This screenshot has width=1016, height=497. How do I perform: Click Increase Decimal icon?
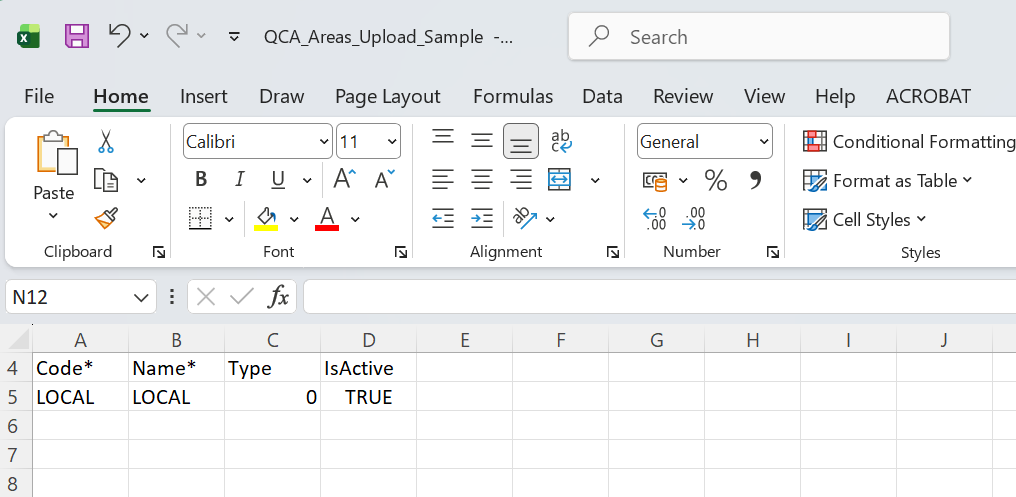tap(655, 219)
